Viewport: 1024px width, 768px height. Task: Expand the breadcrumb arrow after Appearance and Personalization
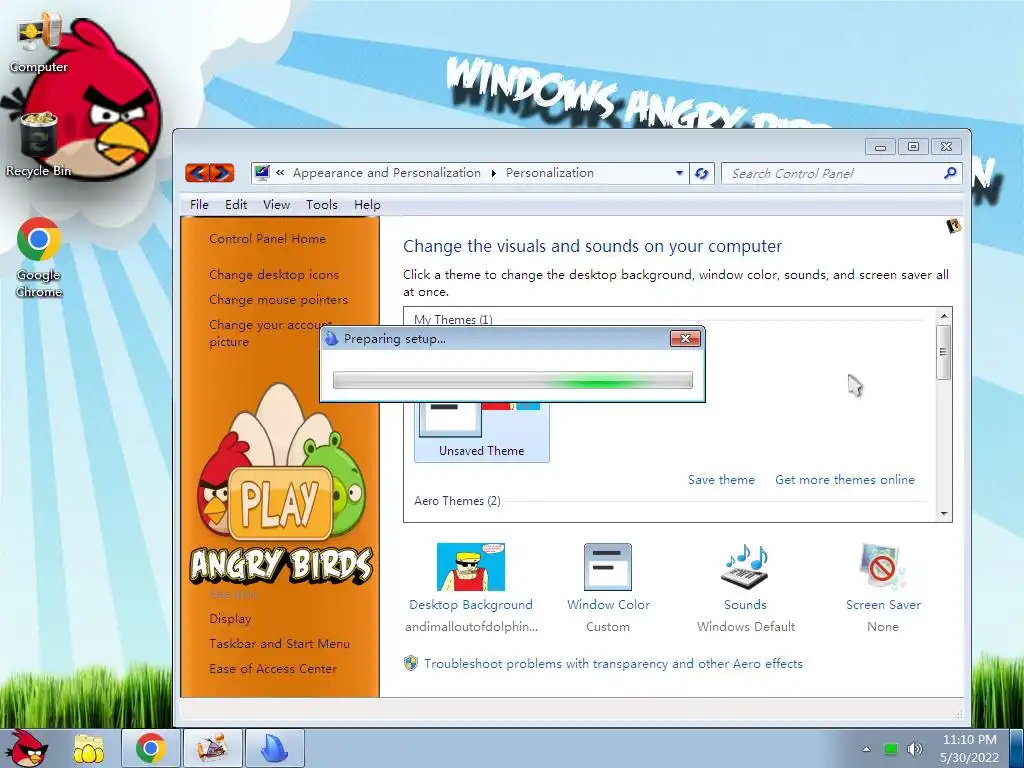[493, 173]
